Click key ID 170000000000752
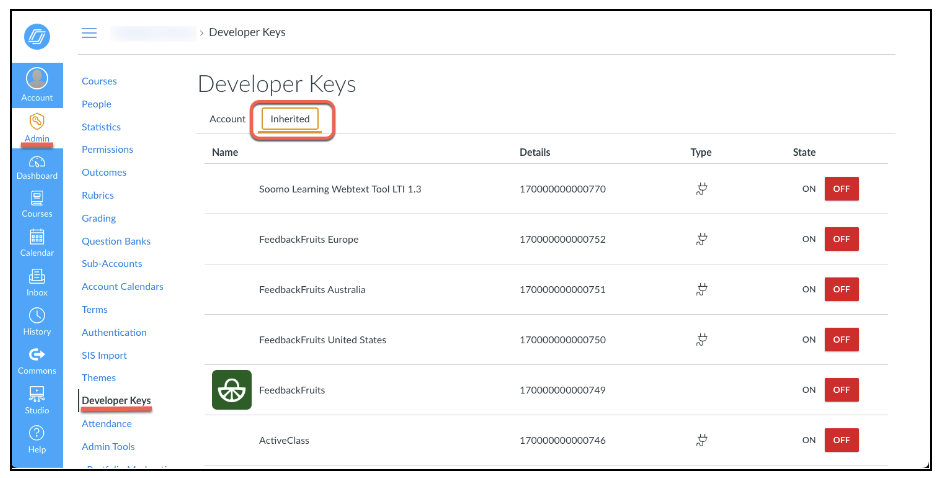Viewport: 938px width, 478px height. (x=562, y=239)
